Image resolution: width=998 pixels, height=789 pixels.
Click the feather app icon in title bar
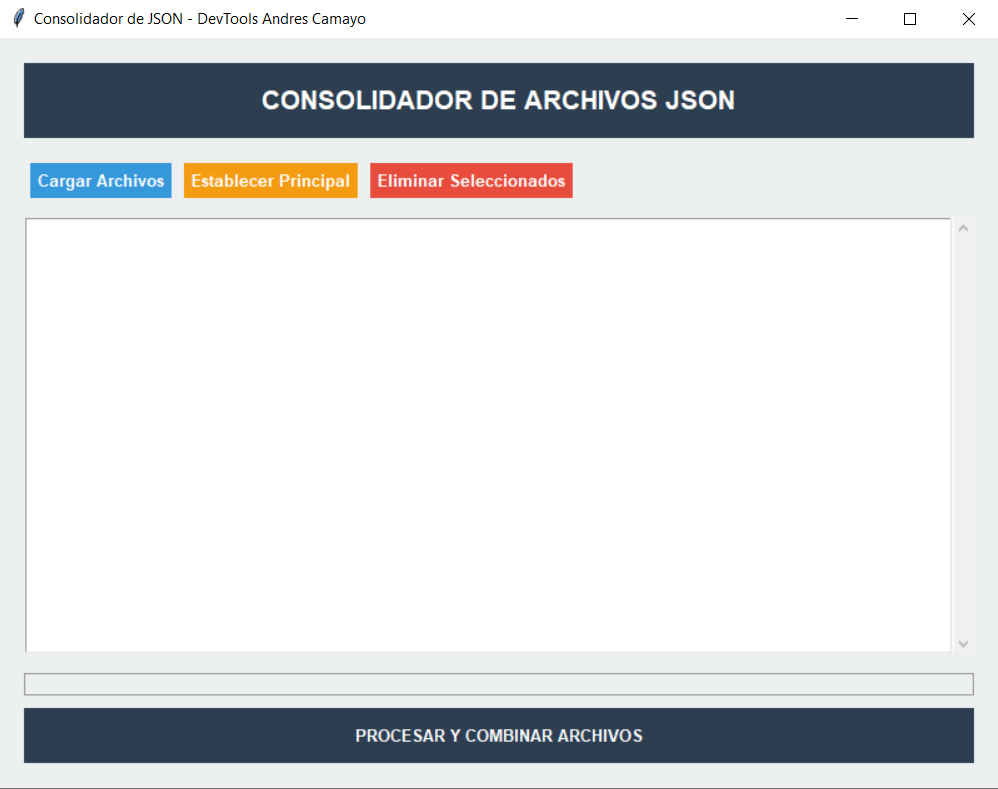click(18, 19)
